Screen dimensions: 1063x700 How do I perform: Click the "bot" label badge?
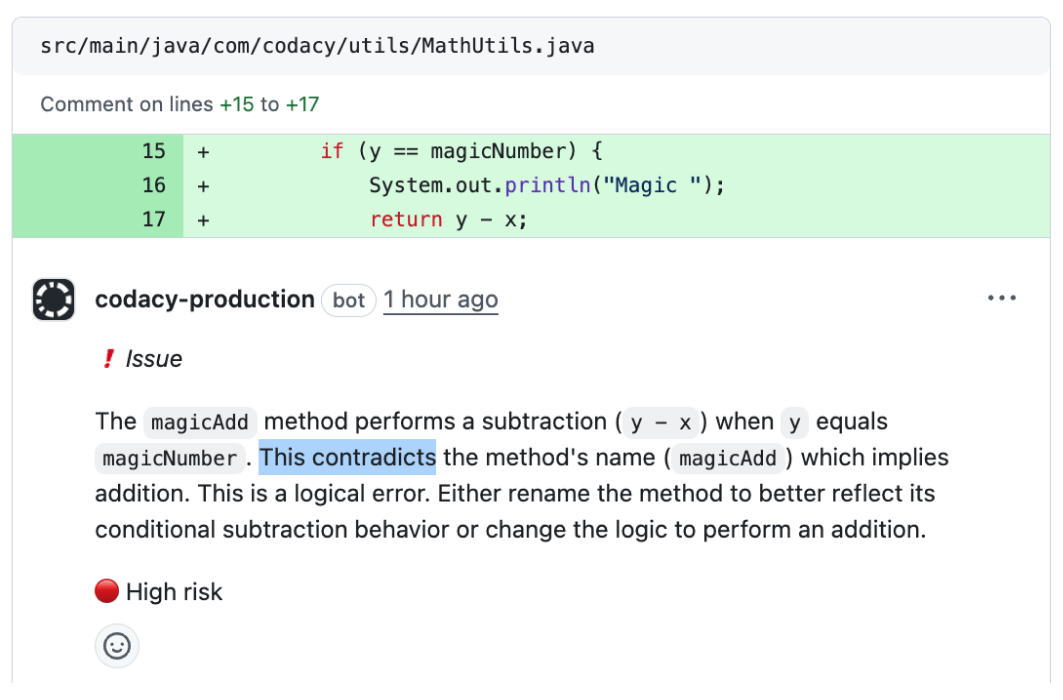[349, 300]
